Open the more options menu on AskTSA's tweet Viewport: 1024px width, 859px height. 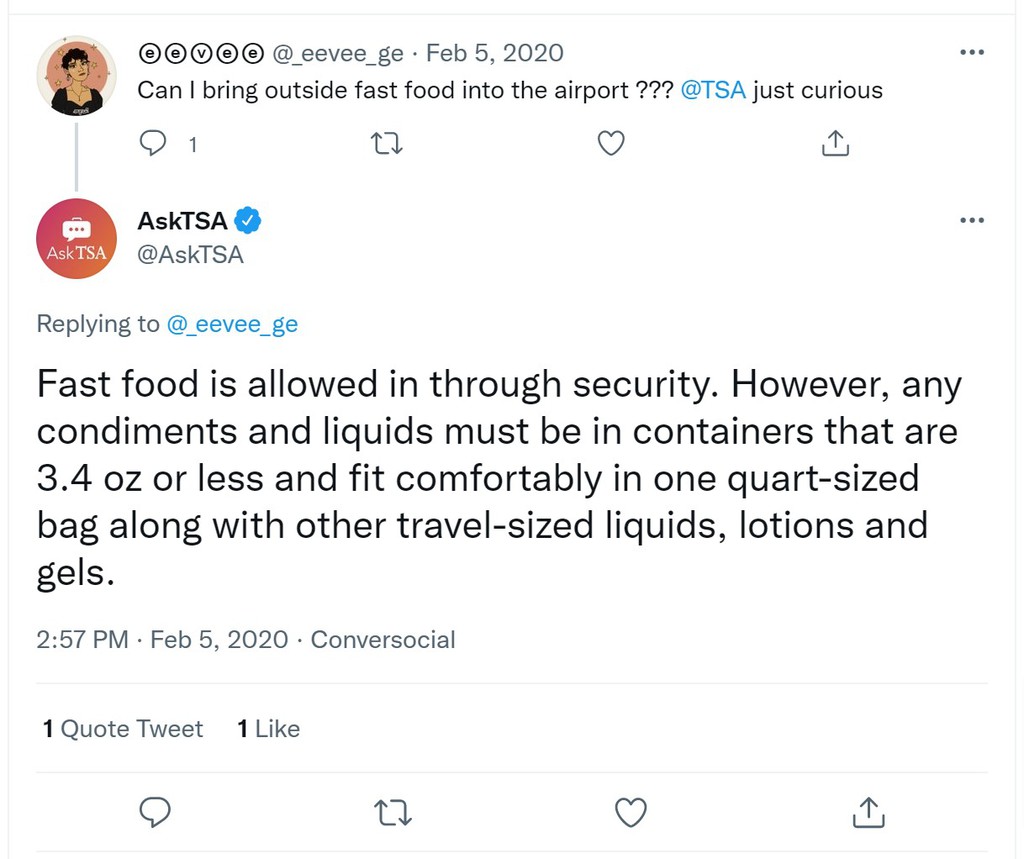coord(972,220)
